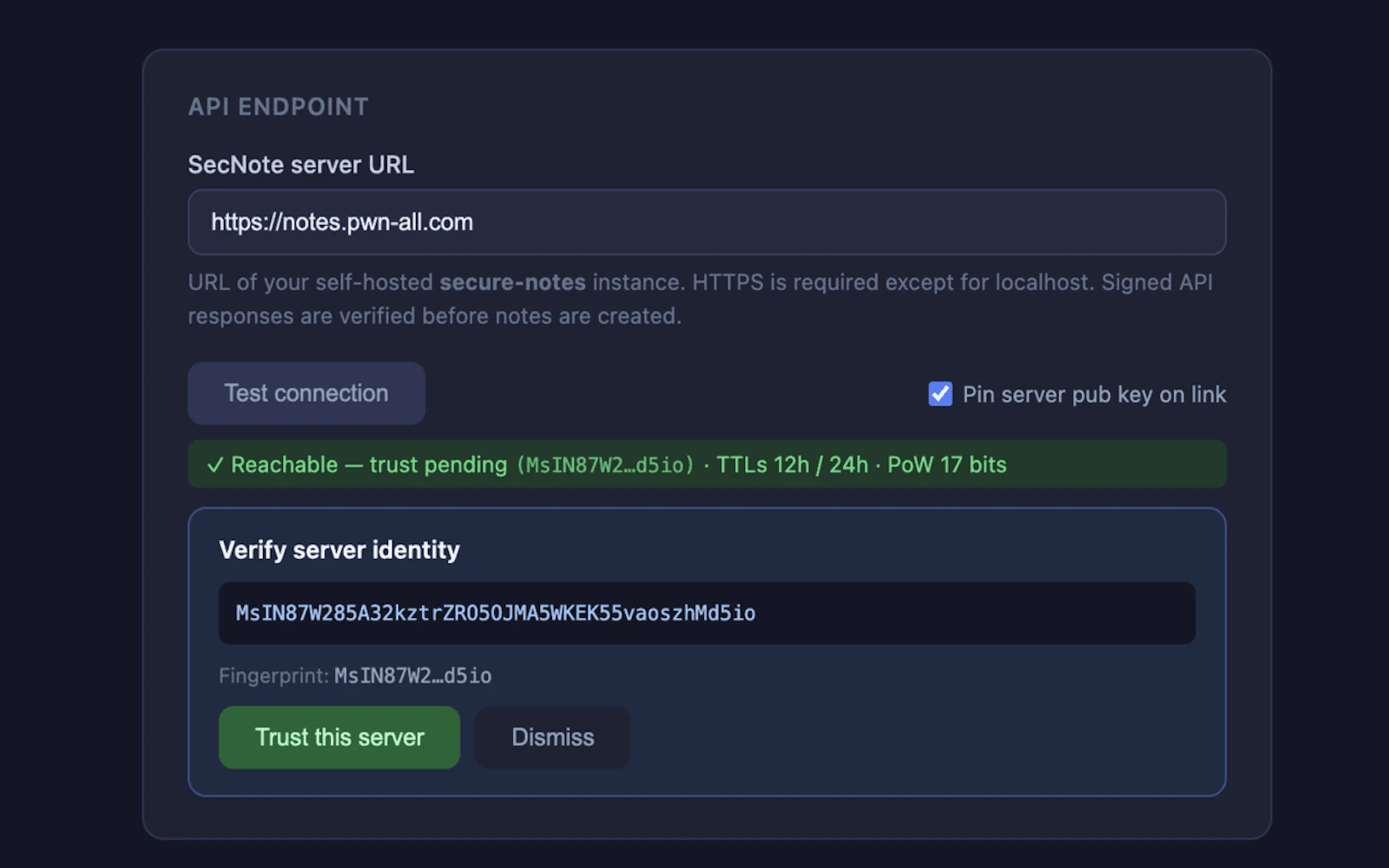Click the Test connection button

[306, 393]
